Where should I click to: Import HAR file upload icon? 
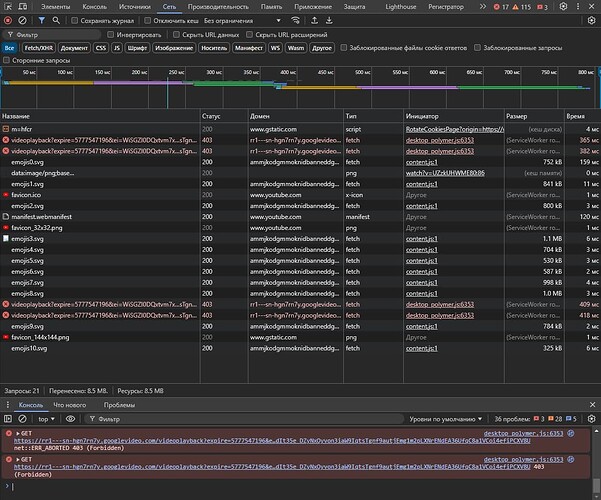tap(314, 20)
